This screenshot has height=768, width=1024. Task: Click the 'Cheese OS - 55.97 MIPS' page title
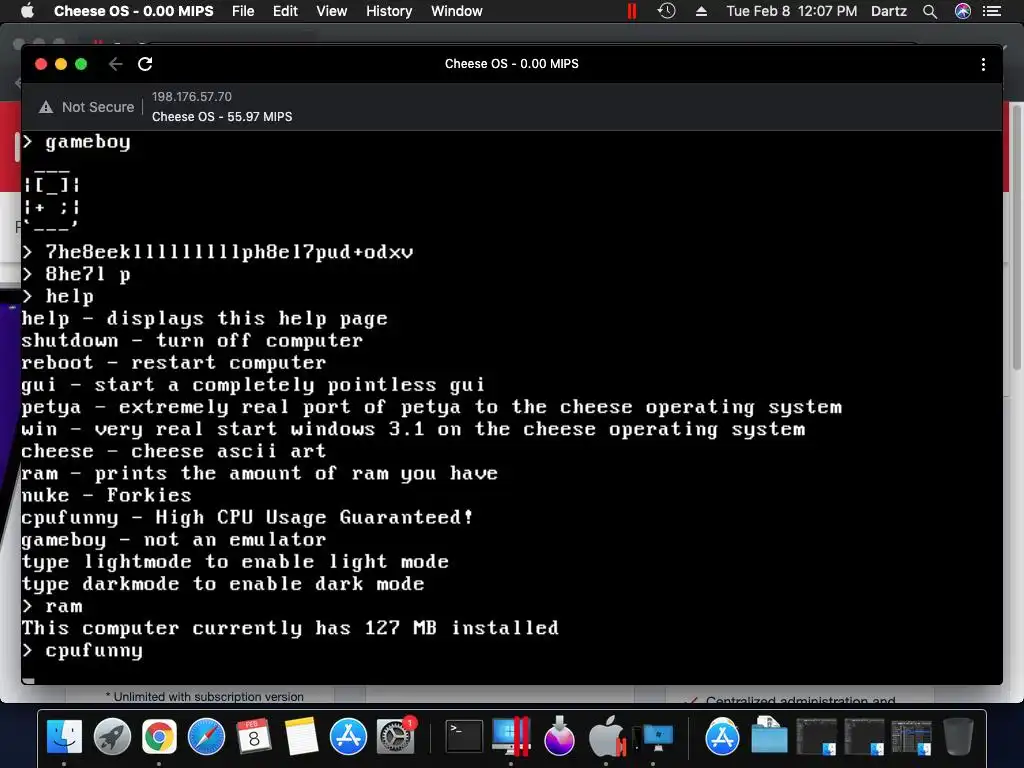tap(222, 117)
